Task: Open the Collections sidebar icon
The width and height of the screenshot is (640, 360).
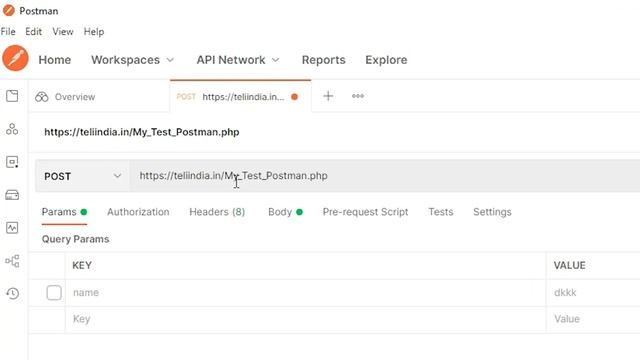Action: tap(12, 96)
